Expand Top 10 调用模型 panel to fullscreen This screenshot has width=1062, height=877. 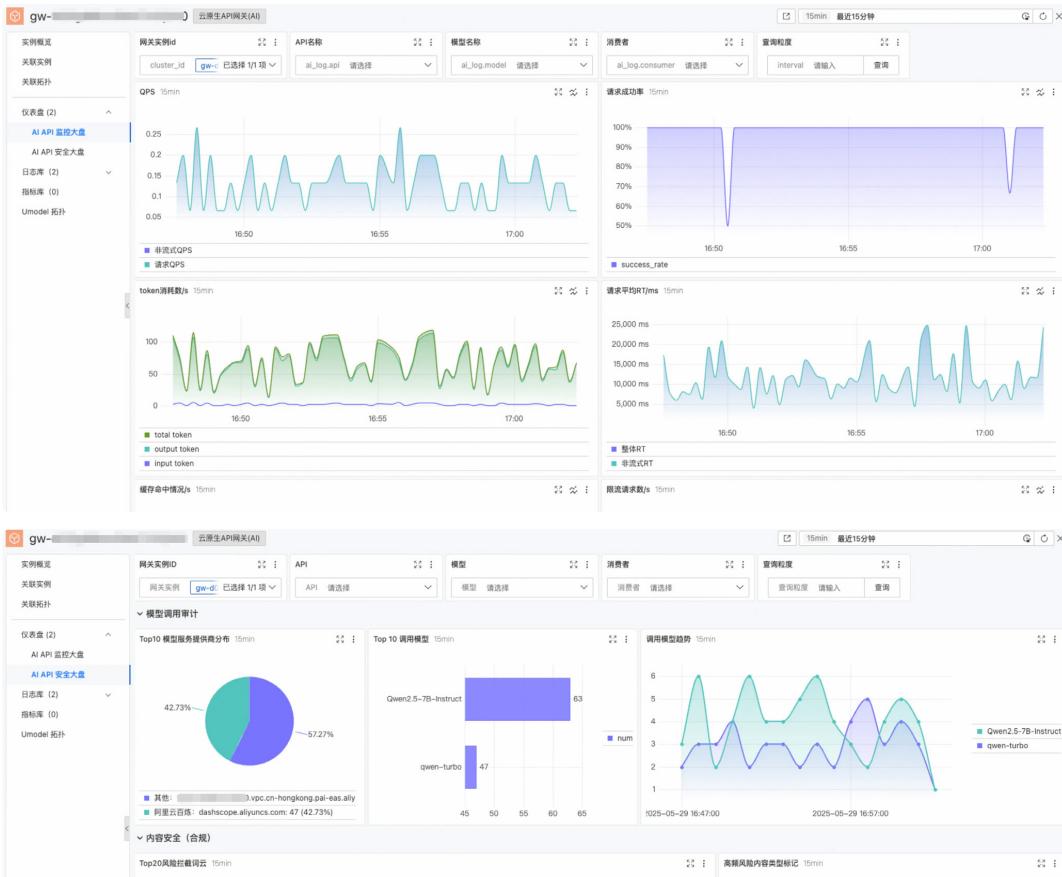click(x=612, y=639)
